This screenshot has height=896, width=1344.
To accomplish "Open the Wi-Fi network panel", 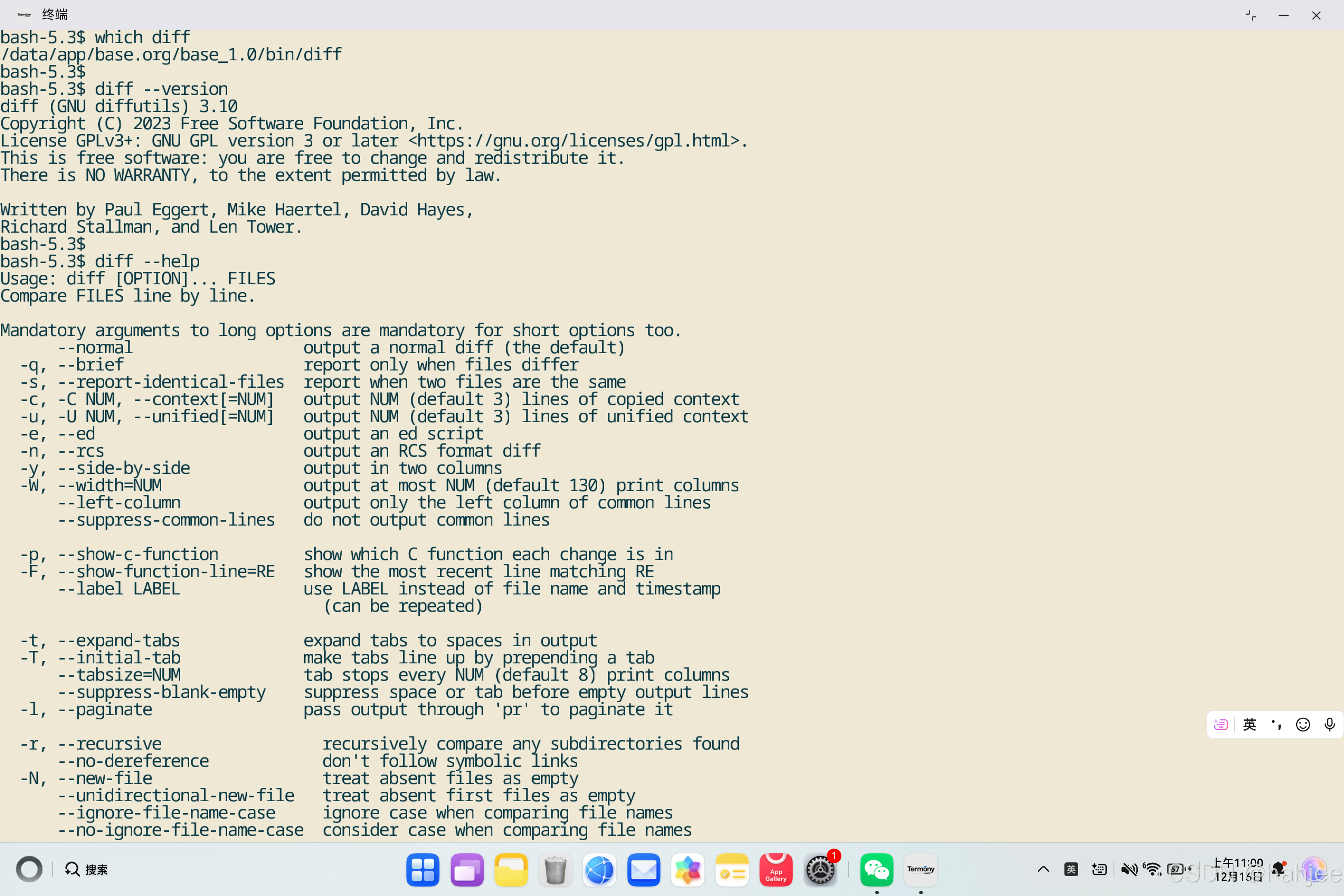I will point(1152,869).
